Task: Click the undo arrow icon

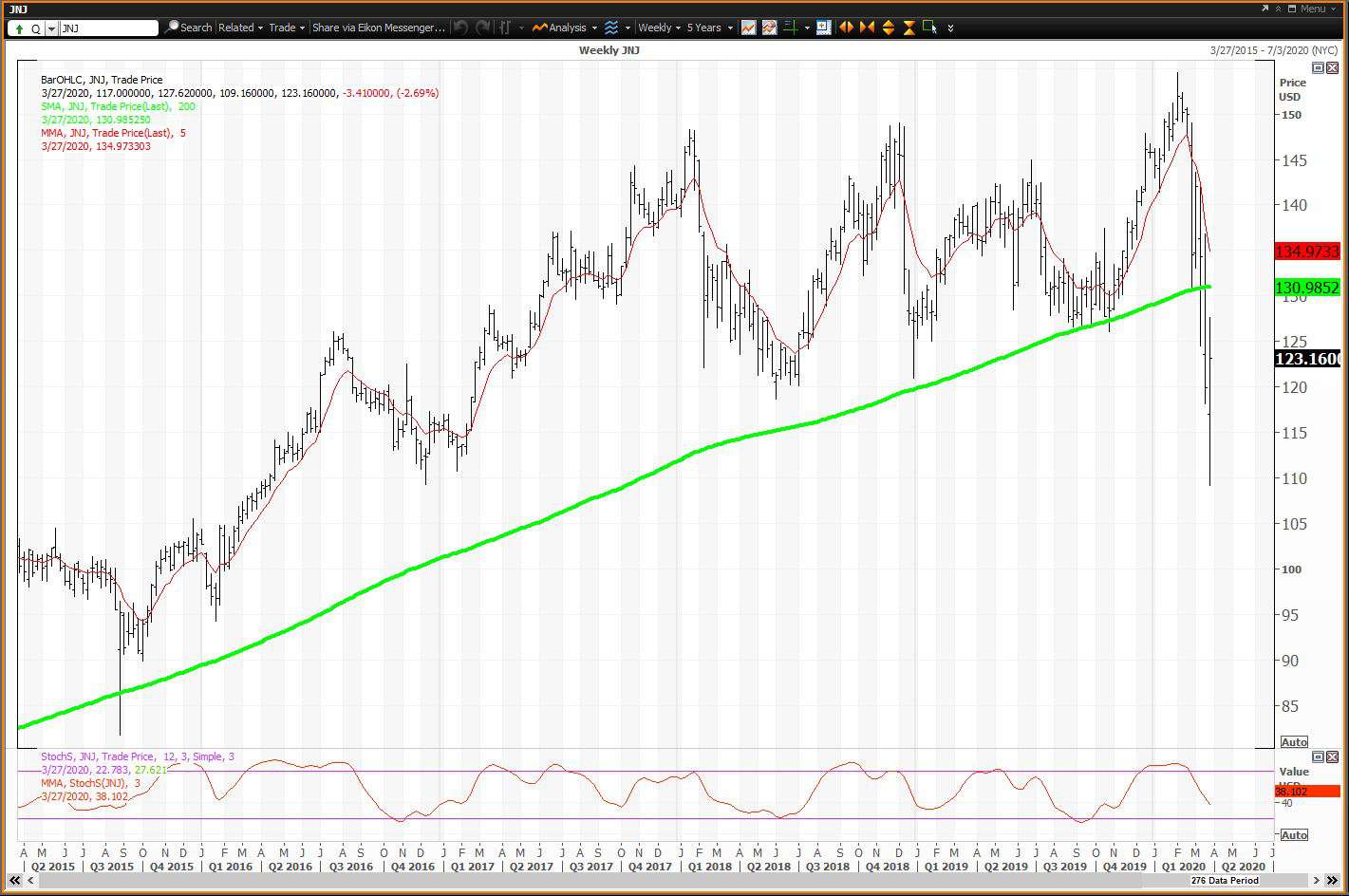Action: (459, 28)
